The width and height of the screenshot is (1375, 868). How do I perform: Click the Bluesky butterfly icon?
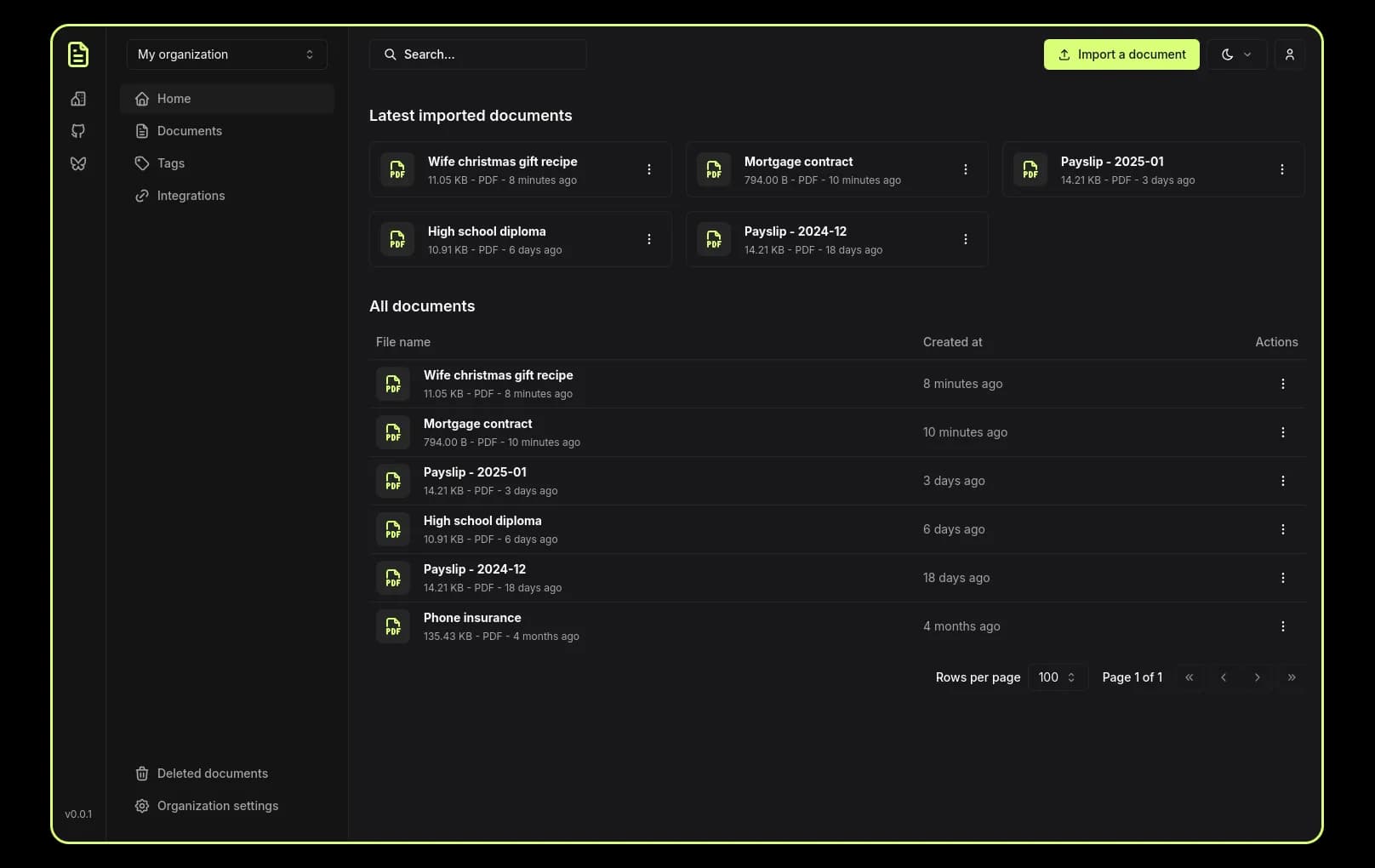[78, 163]
